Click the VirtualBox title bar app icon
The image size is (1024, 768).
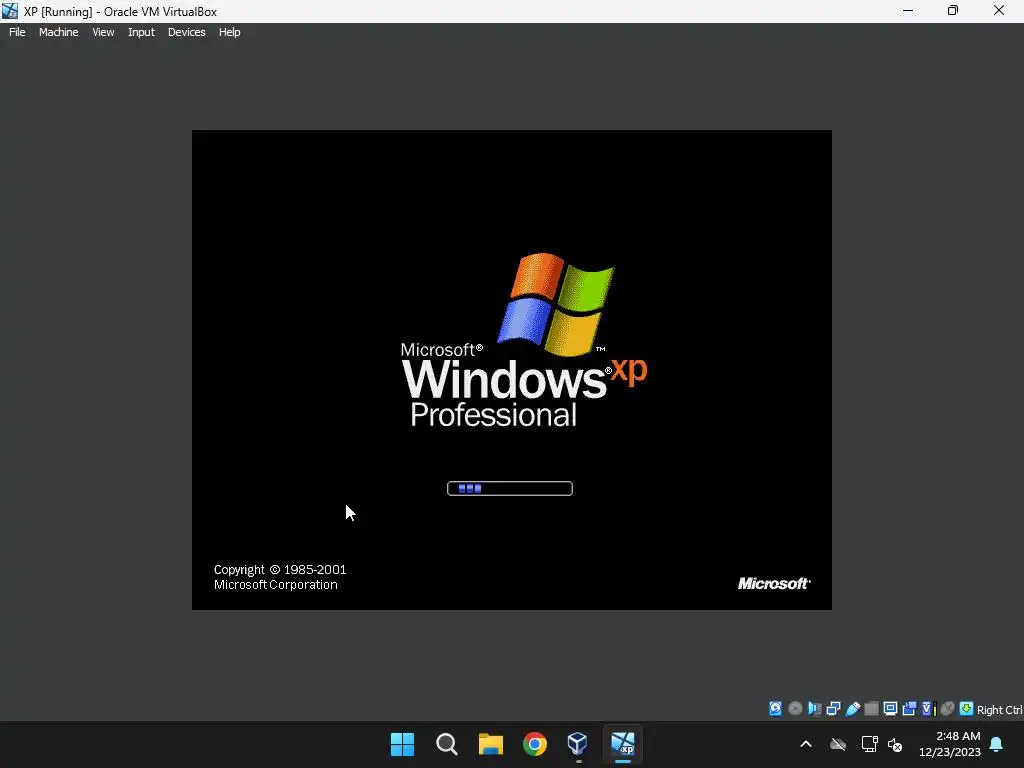(10, 11)
